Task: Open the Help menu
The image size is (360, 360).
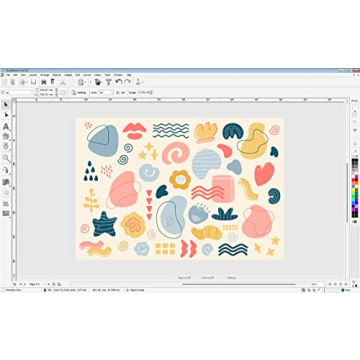Action: [129, 75]
